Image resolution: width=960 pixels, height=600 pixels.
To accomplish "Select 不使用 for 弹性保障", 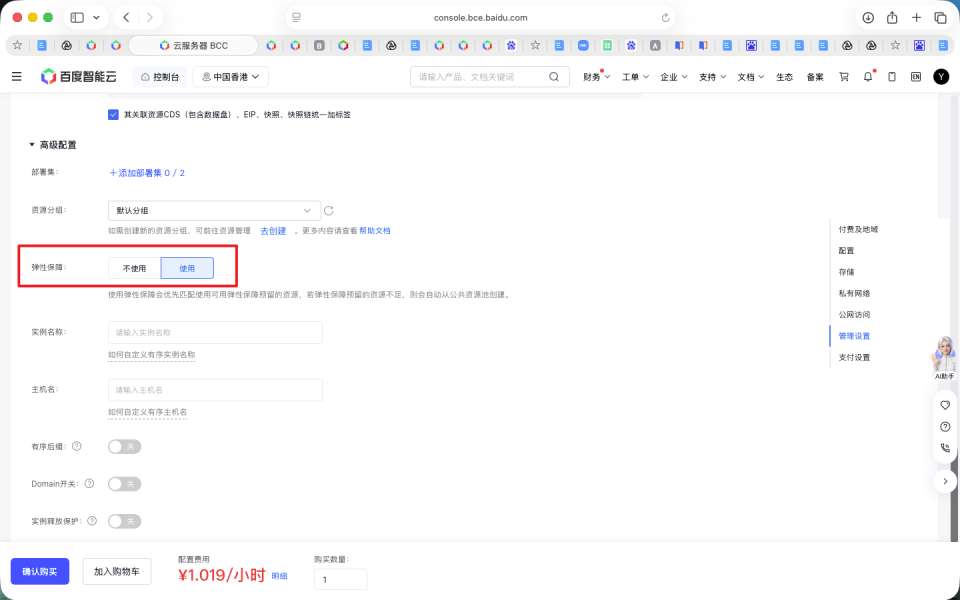I will pyautogui.click(x=134, y=268).
